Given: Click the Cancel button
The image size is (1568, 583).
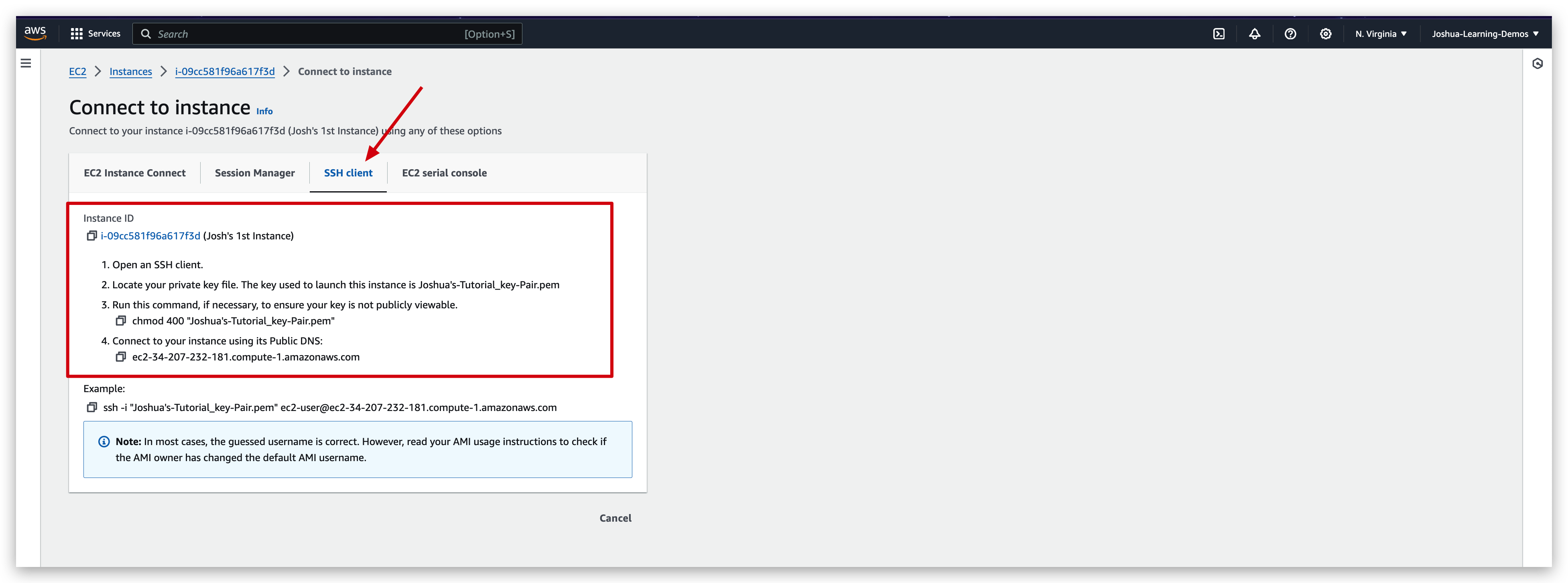Looking at the screenshot, I should point(615,518).
